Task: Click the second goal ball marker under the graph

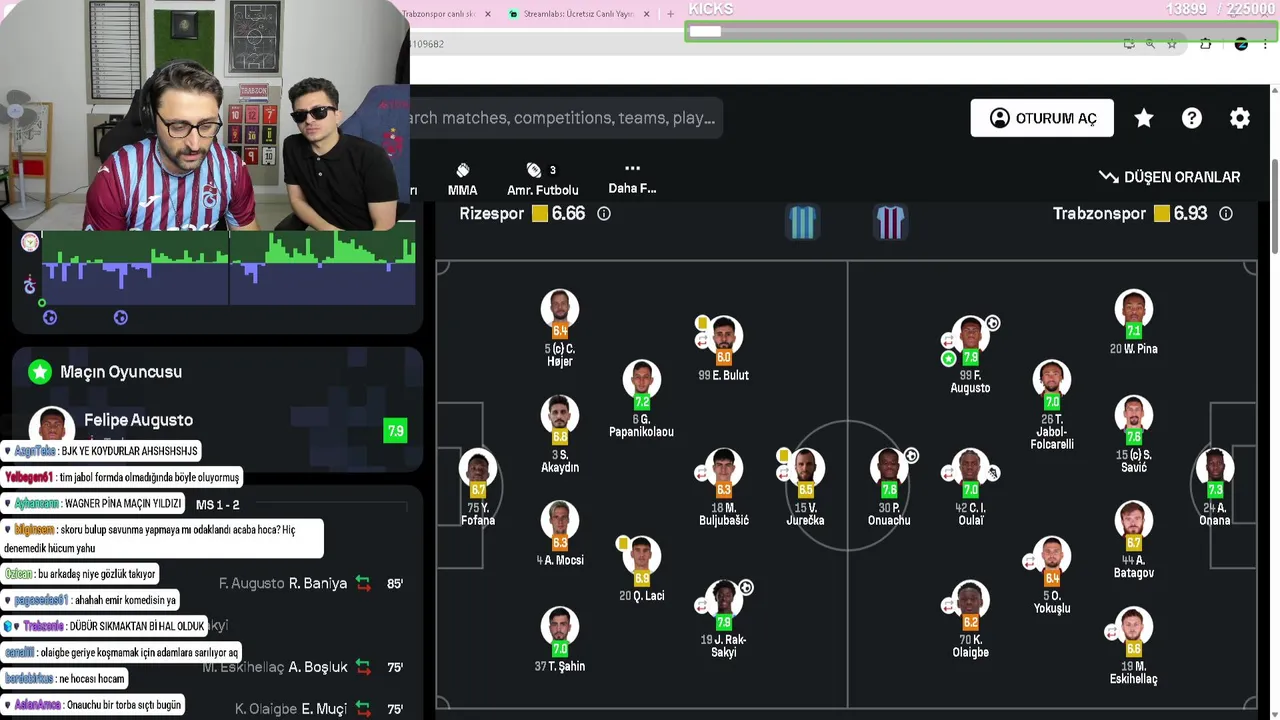Action: point(121,317)
